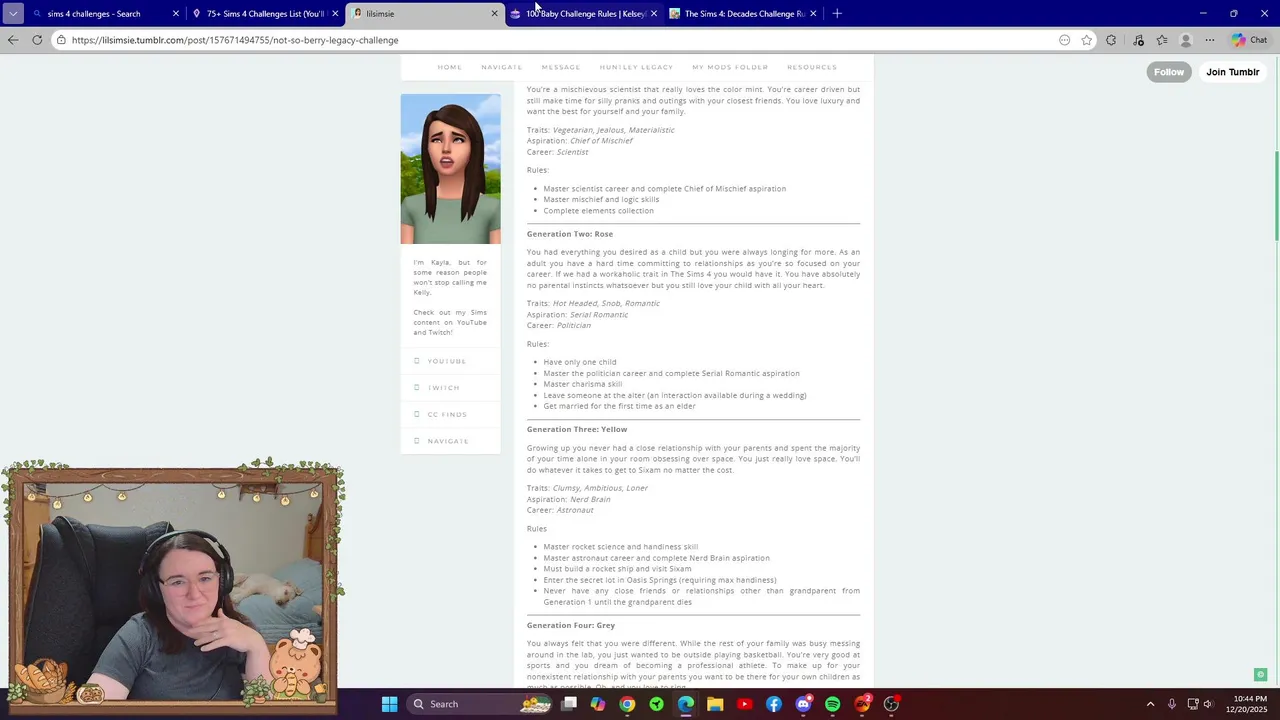The width and height of the screenshot is (1280, 720).
Task: Open OBS Studio from the taskbar
Action: pyautogui.click(x=891, y=704)
